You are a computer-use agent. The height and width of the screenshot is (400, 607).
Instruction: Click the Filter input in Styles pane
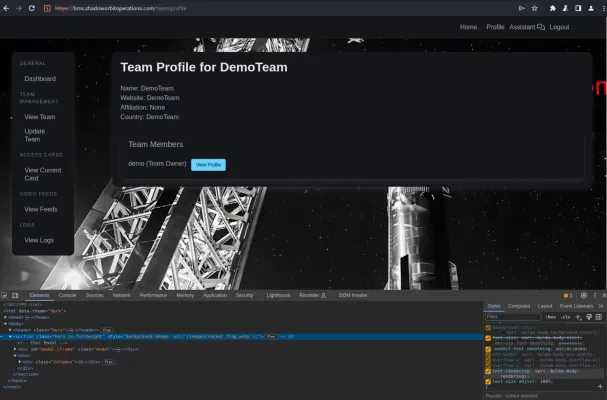510,317
